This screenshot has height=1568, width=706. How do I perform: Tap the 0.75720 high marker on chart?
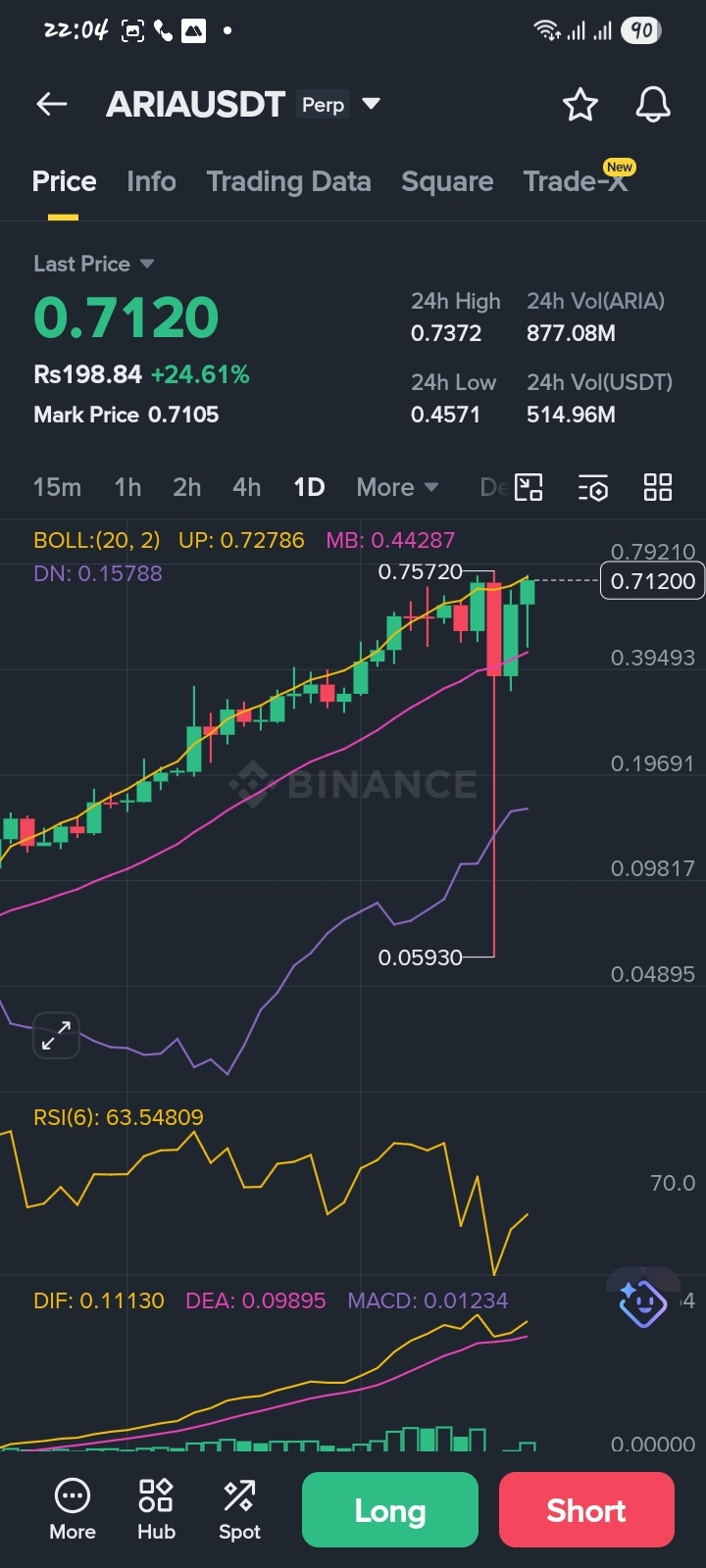[x=420, y=571]
